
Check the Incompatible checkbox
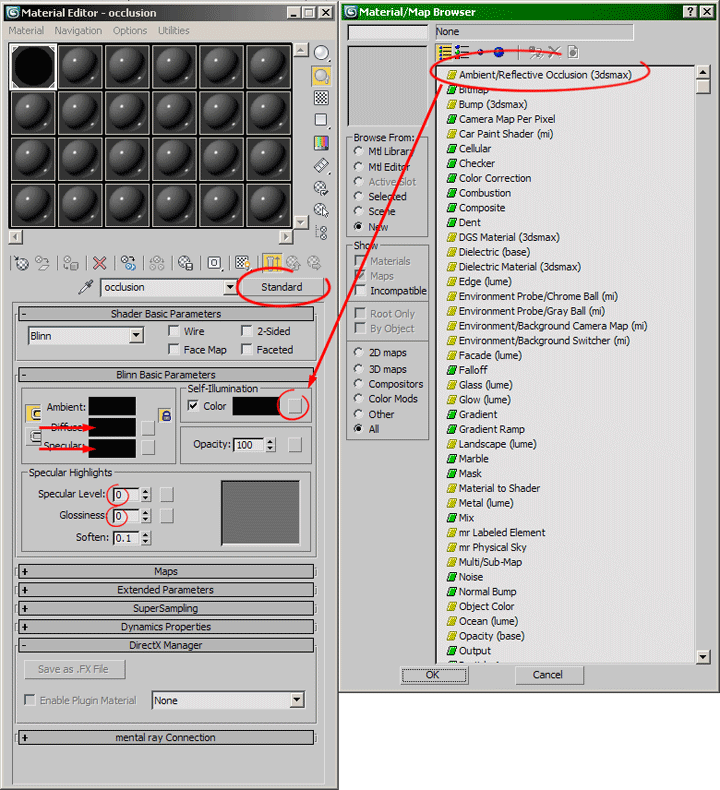pos(360,291)
